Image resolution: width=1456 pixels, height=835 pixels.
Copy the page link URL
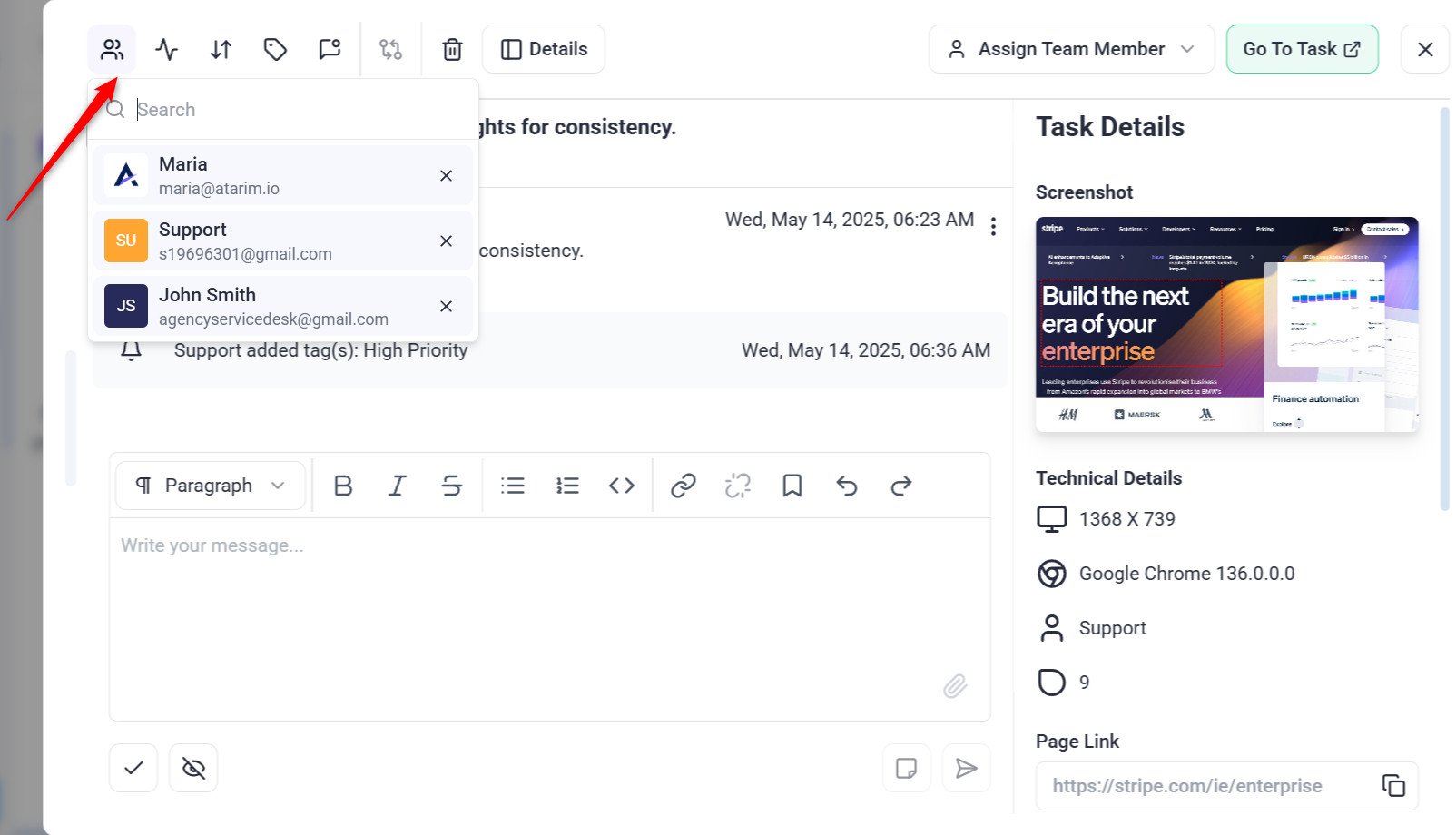click(1392, 785)
